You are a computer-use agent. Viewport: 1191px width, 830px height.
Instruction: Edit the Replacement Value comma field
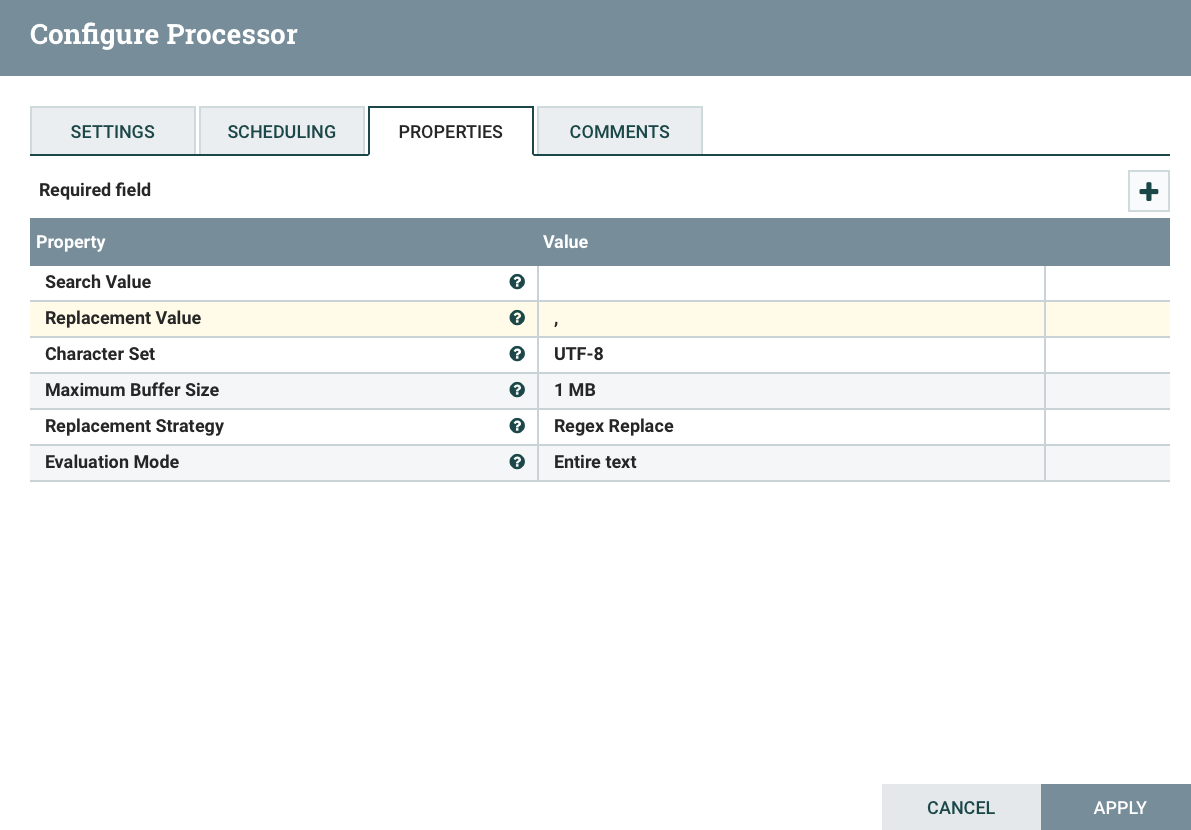[790, 319]
